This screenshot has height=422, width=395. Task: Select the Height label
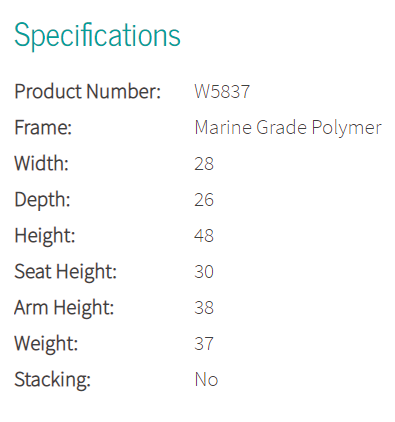tap(45, 236)
